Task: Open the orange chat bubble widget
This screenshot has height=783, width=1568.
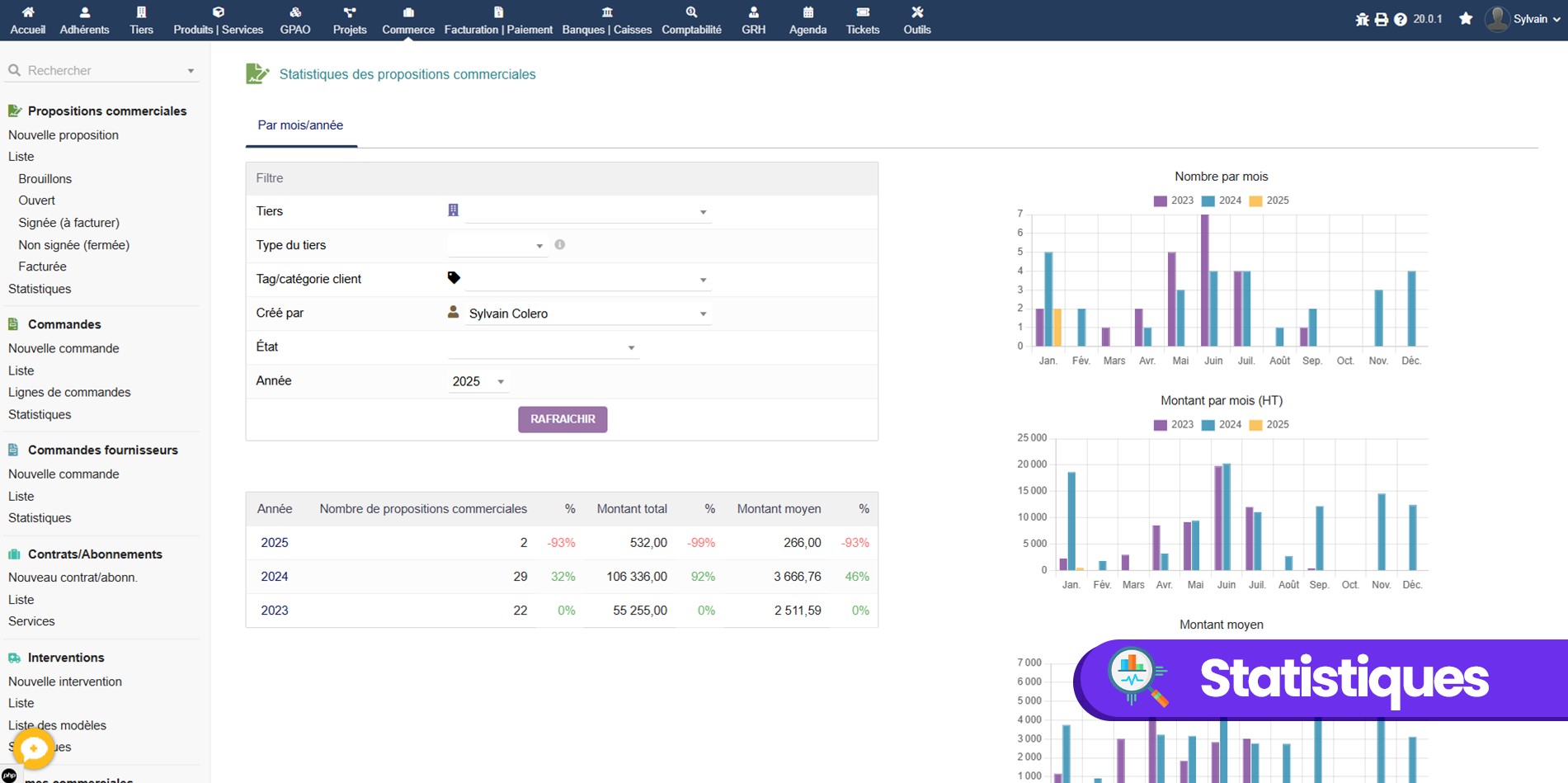Action: coord(34,748)
